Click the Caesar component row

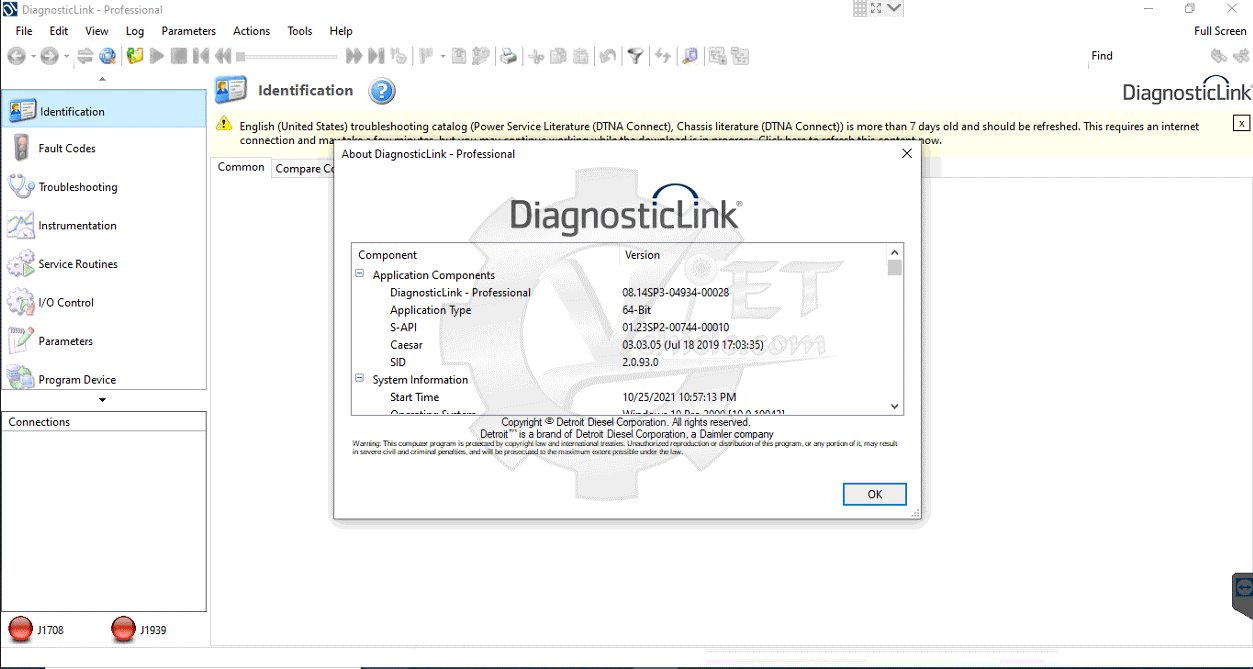(x=620, y=345)
